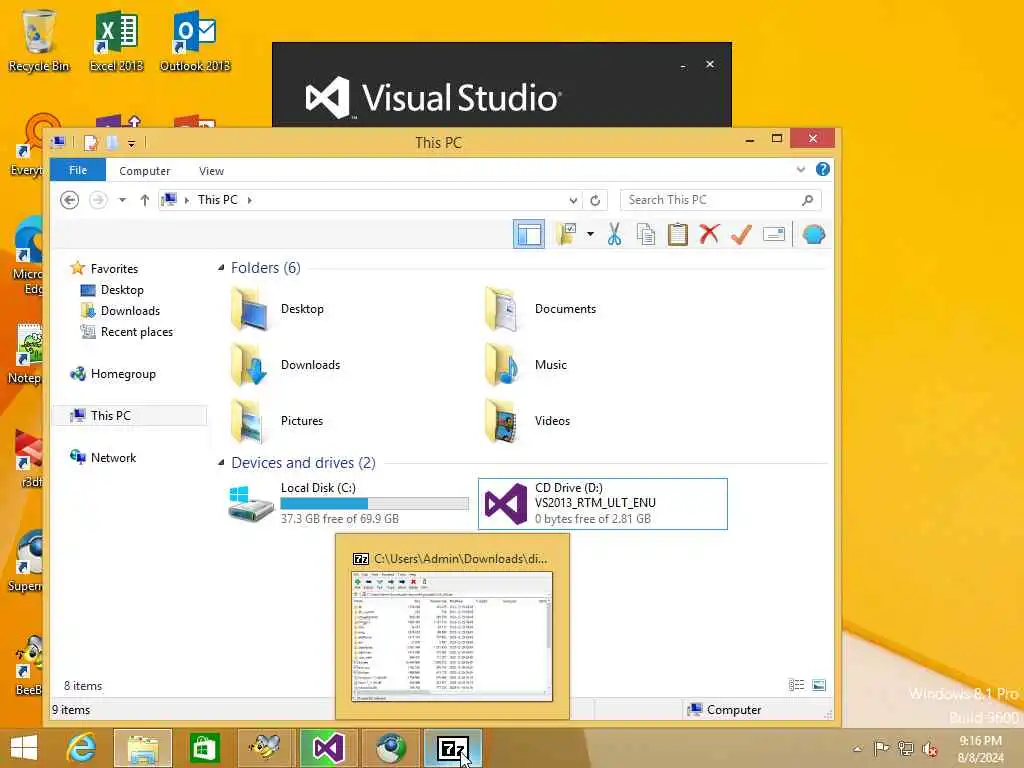1024x768 pixels.
Task: Click the Start button on taskbar
Action: [24, 748]
